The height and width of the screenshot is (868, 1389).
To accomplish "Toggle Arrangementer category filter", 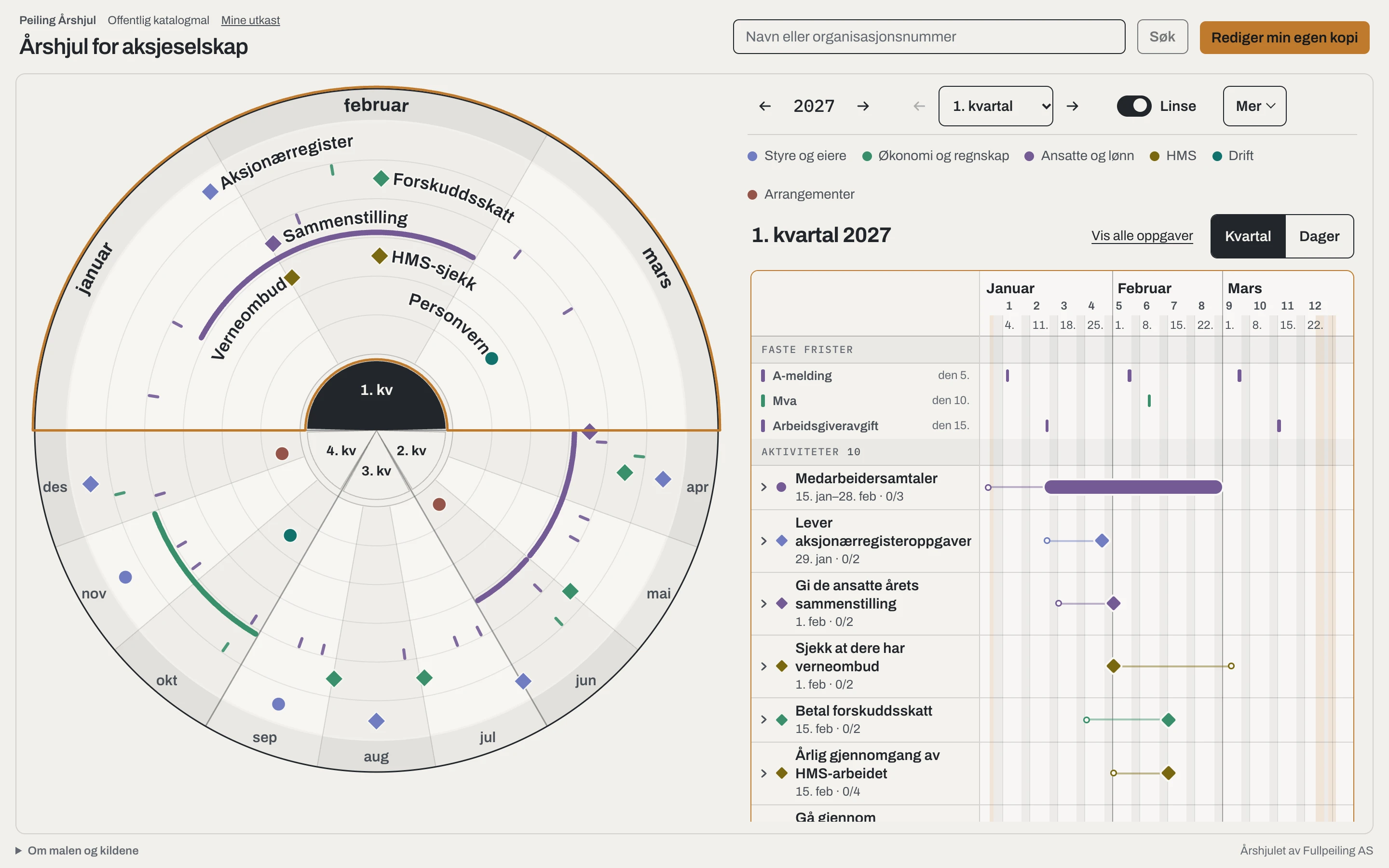I will point(801,195).
